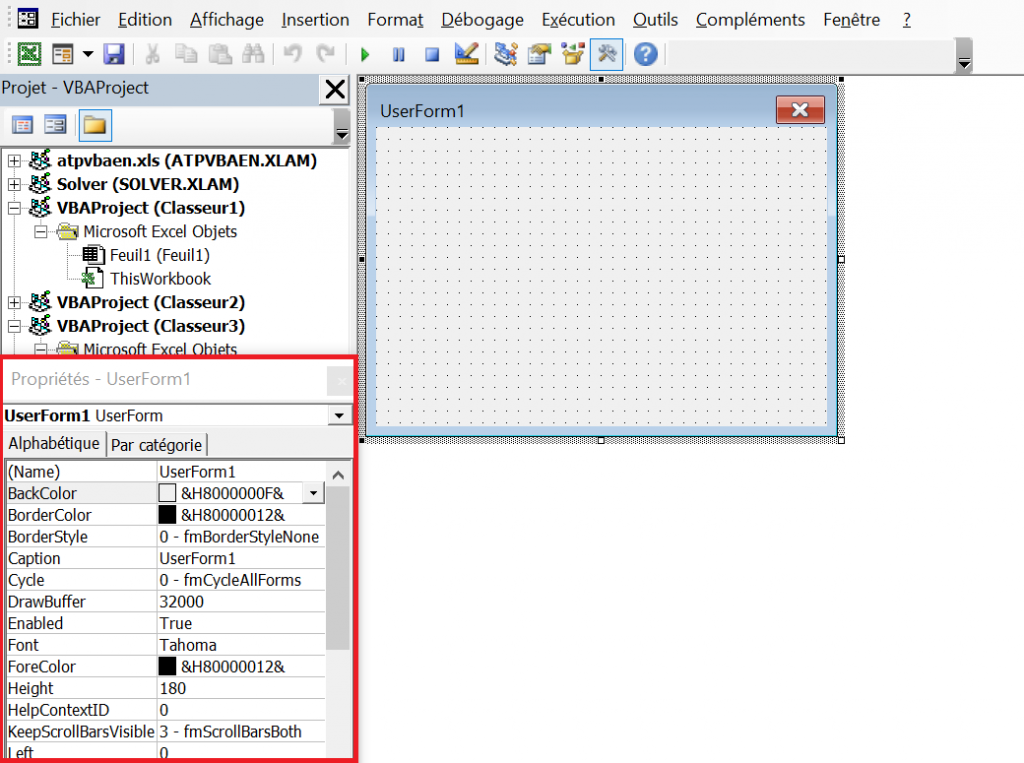Open the Débogage menu
This screenshot has height=763, width=1024.
482,20
